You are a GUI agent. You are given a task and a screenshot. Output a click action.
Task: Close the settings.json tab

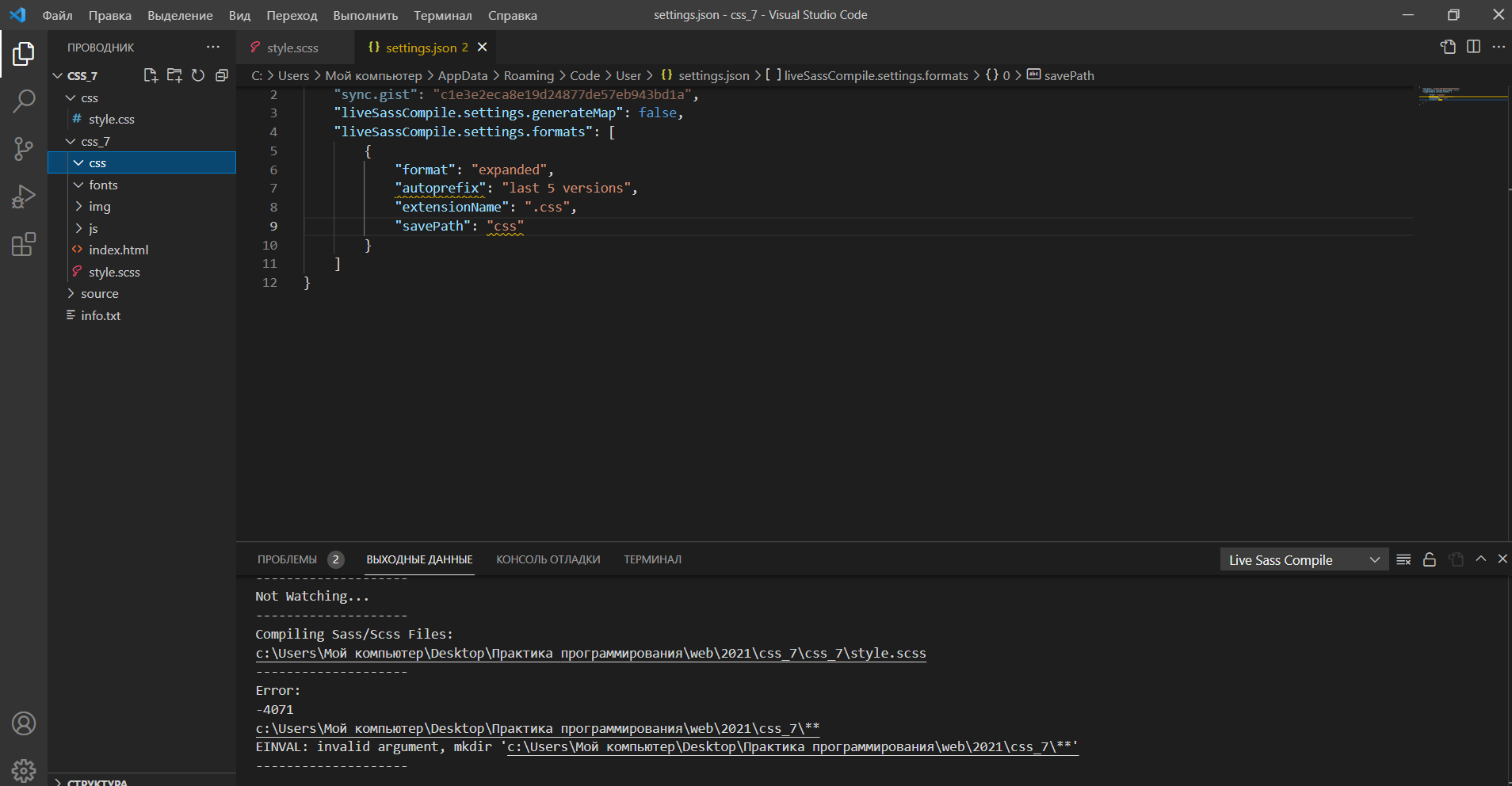tap(483, 48)
